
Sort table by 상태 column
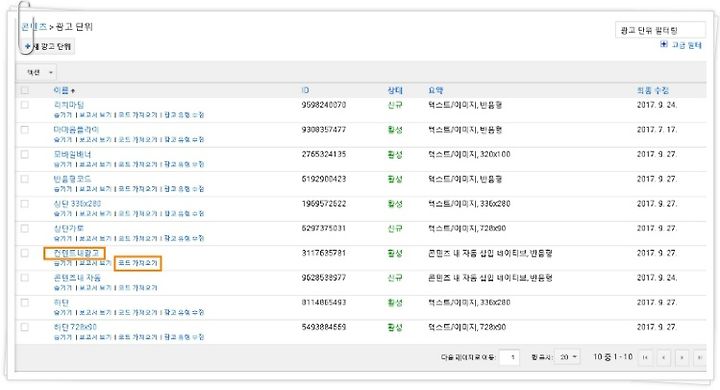click(395, 90)
